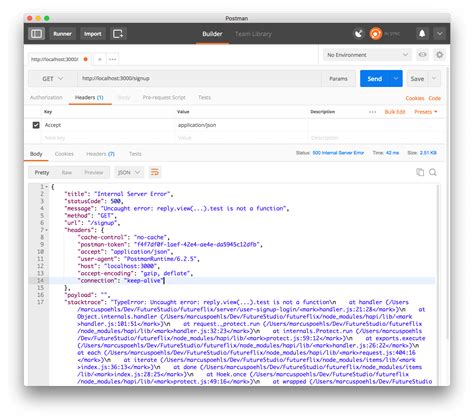Open the Runner
The image size is (474, 420).
click(x=62, y=34)
